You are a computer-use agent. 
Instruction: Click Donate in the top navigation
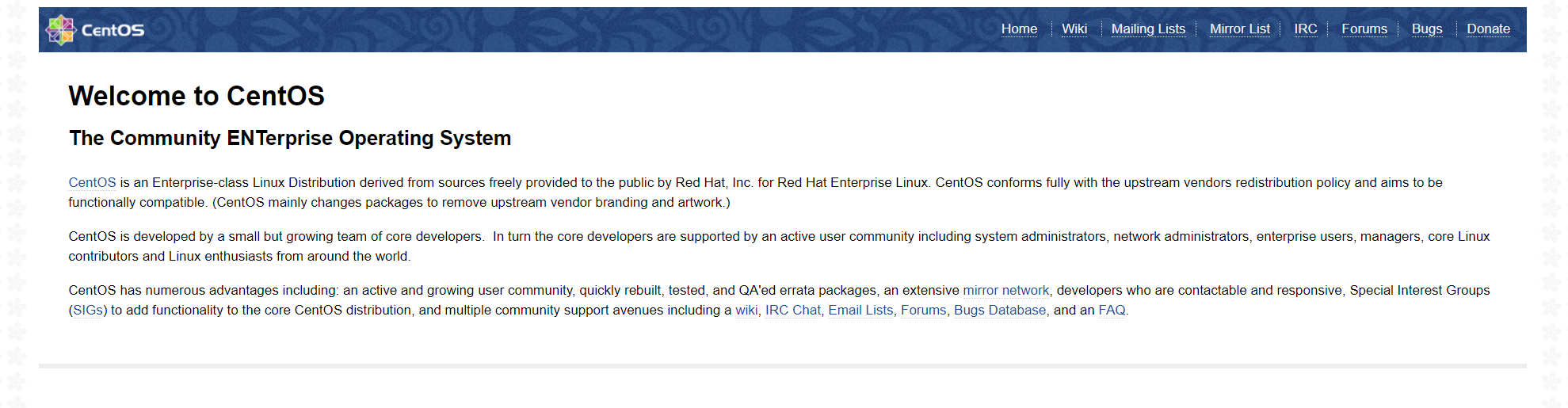point(1488,29)
